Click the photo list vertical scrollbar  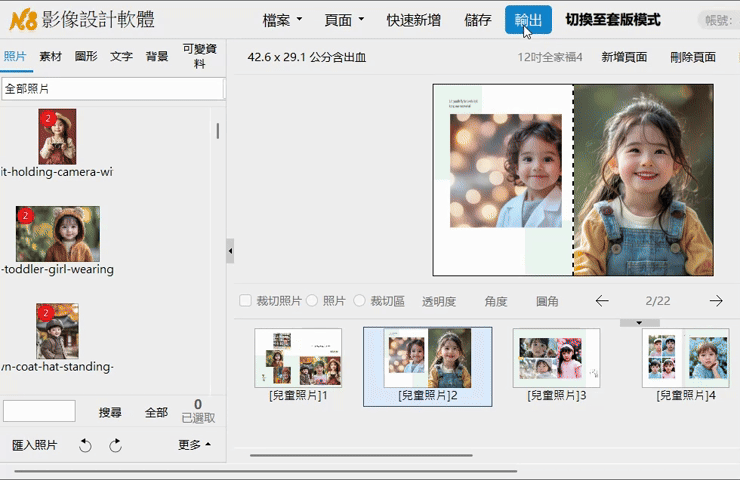(218, 131)
